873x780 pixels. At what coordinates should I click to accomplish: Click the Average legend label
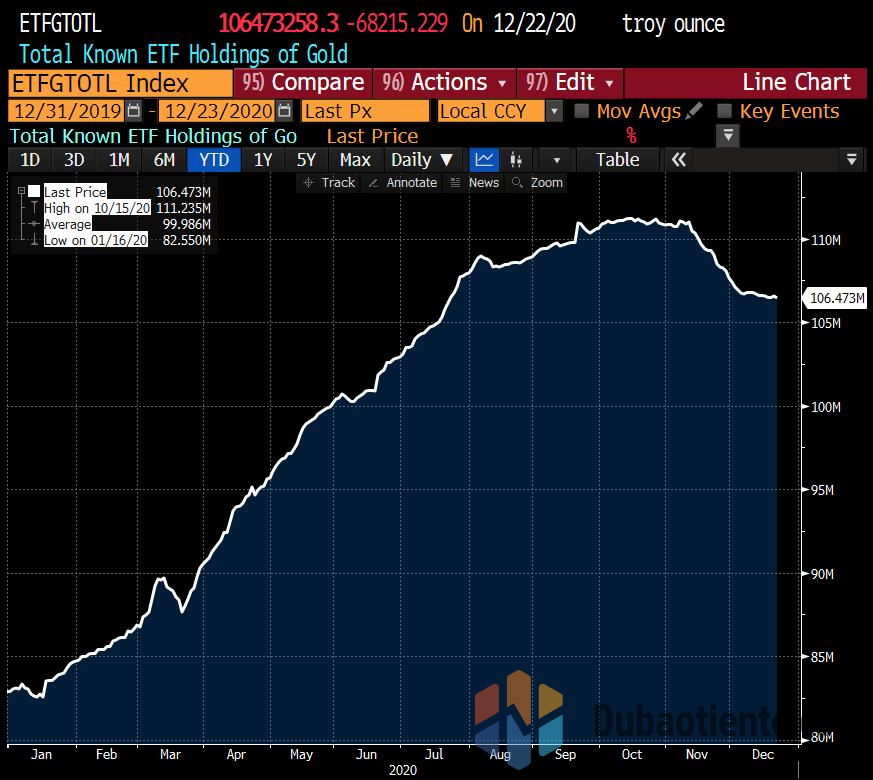[67, 224]
